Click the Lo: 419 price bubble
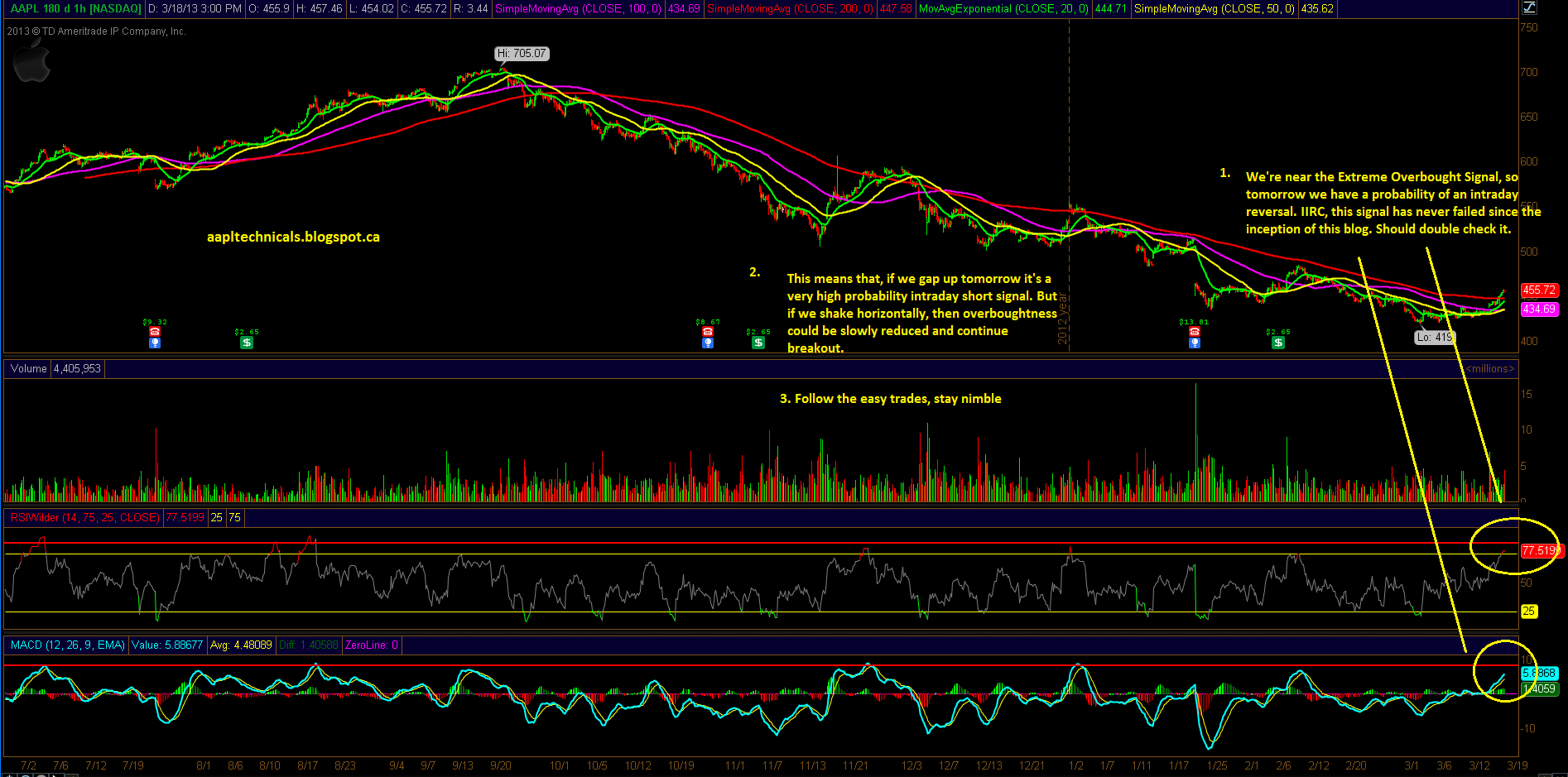The height and width of the screenshot is (777, 1568). [x=1433, y=337]
